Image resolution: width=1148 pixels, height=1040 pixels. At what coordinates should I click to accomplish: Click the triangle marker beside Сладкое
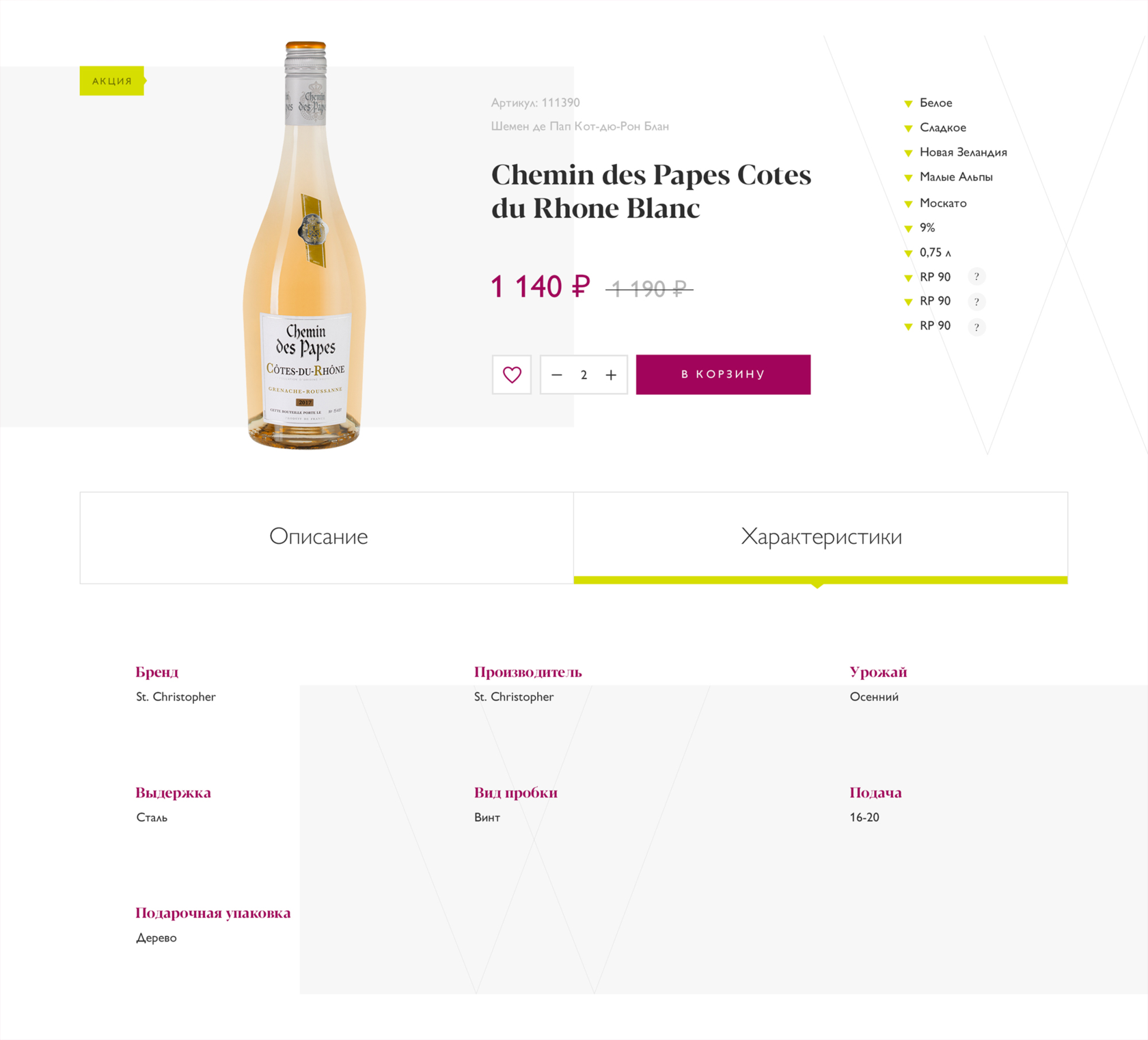908,128
